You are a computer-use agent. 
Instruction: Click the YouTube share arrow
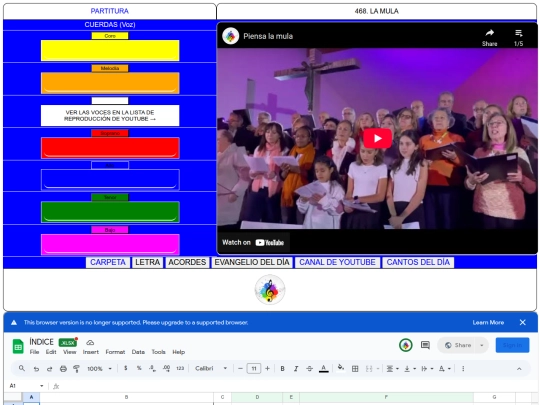point(489,37)
